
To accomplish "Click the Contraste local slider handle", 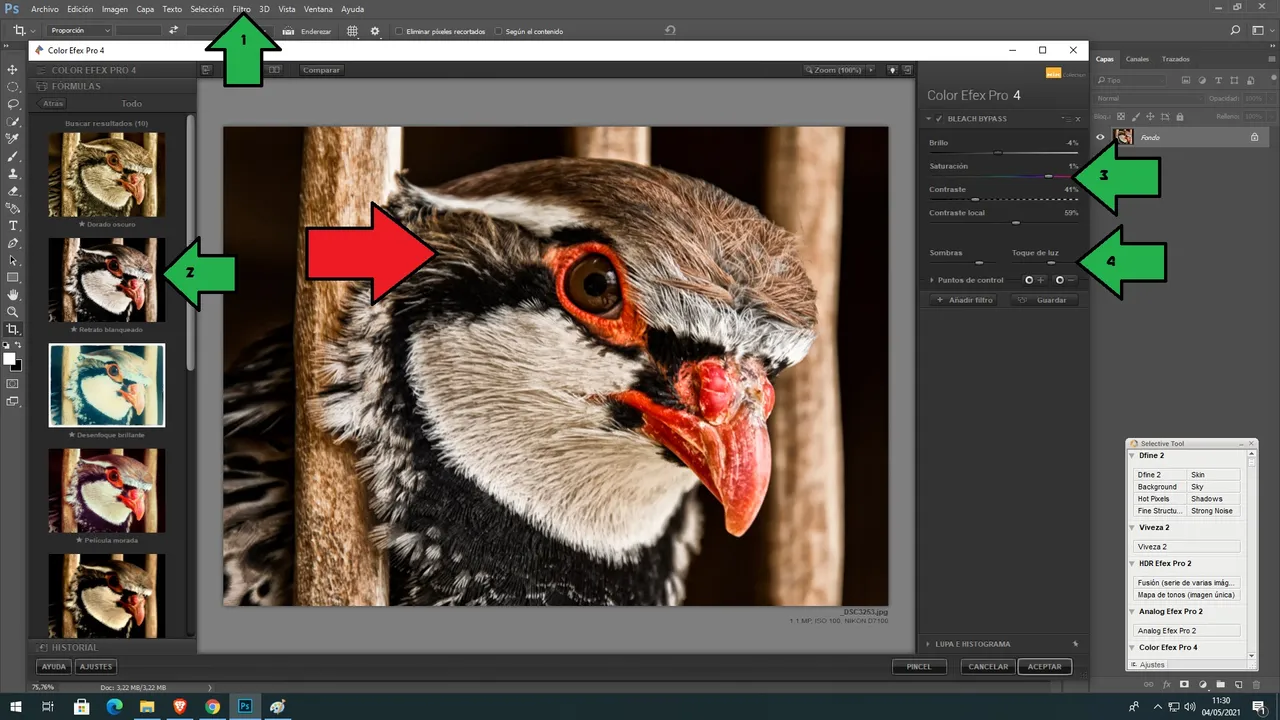I will coord(1016,222).
